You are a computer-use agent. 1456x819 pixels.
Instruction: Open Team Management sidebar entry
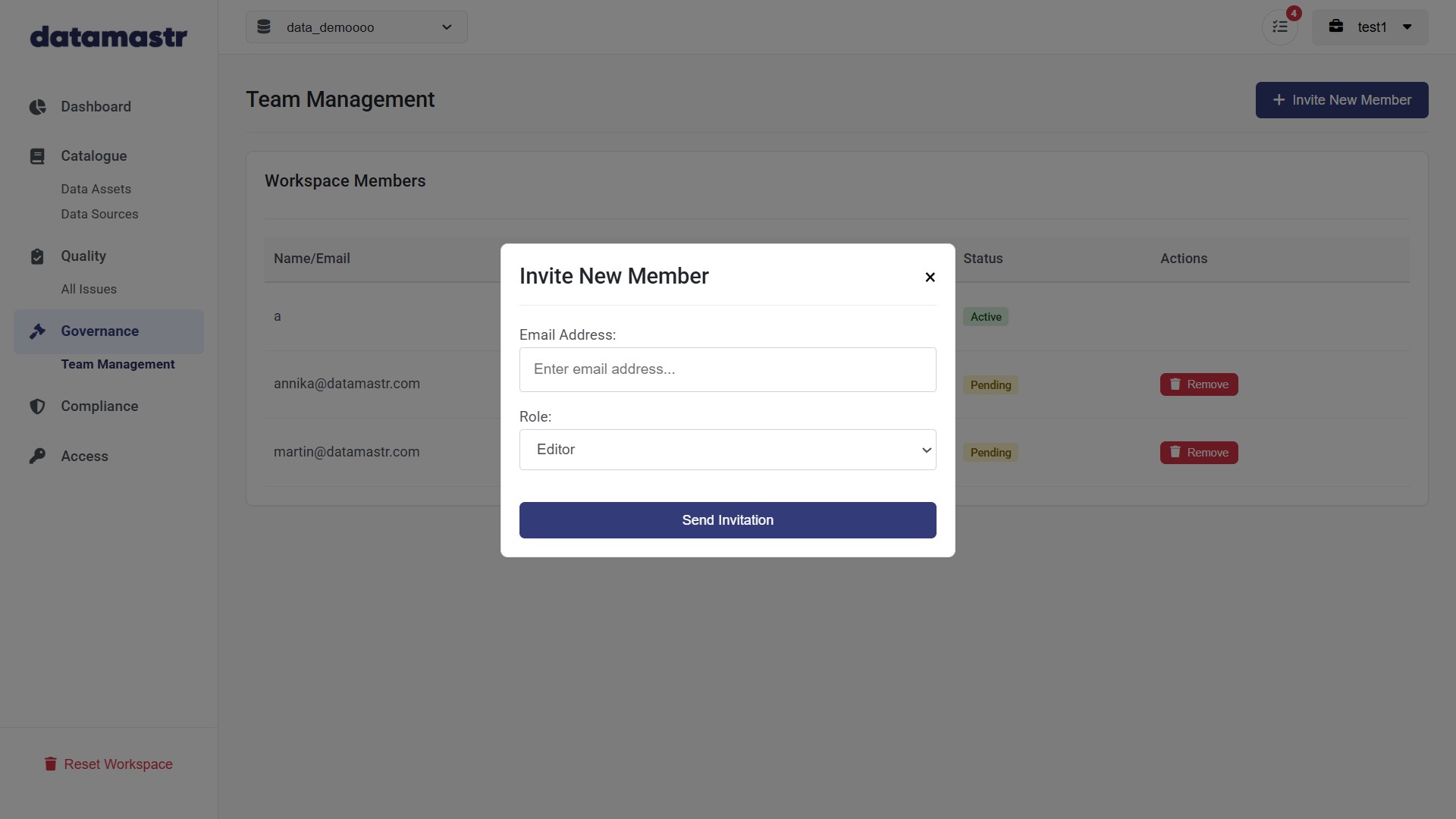[x=118, y=364]
